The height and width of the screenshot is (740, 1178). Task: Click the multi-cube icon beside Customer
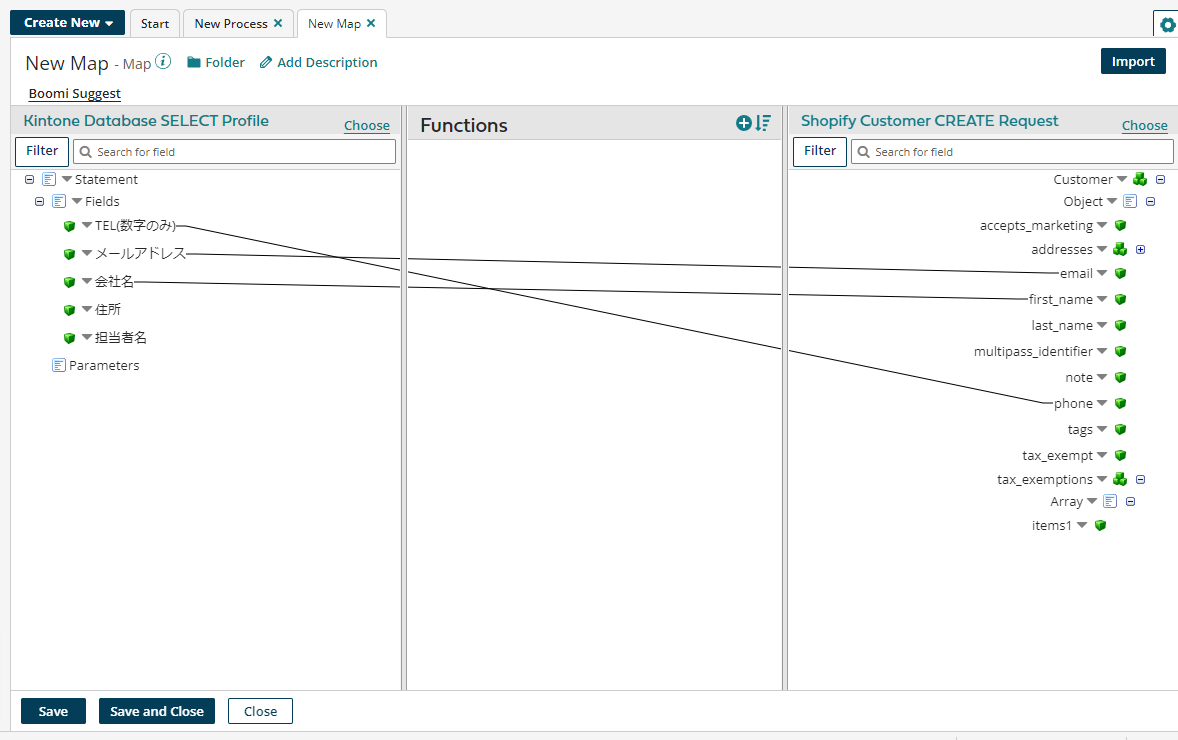point(1140,180)
